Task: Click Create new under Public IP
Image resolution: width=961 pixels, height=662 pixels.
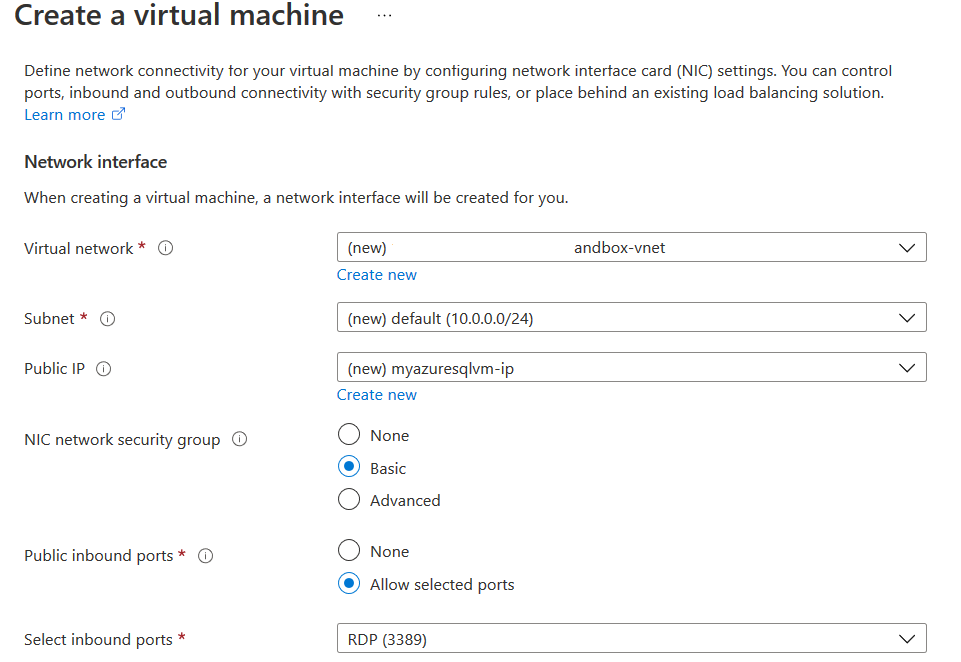Action: pyautogui.click(x=377, y=395)
